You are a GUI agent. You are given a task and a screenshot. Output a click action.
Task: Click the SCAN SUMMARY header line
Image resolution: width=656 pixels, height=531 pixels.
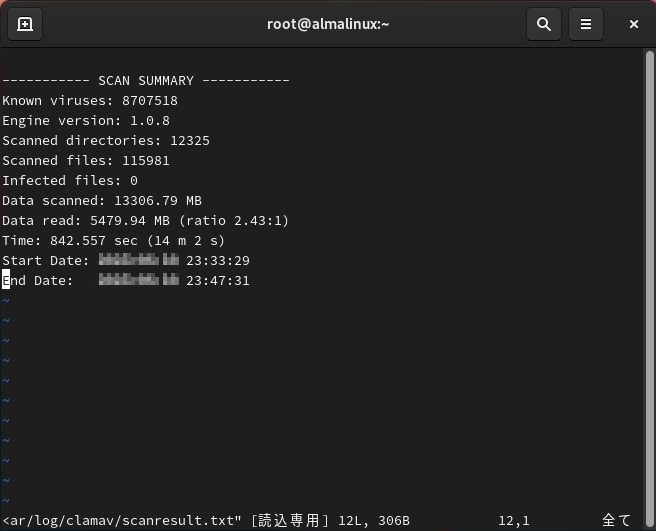(146, 80)
